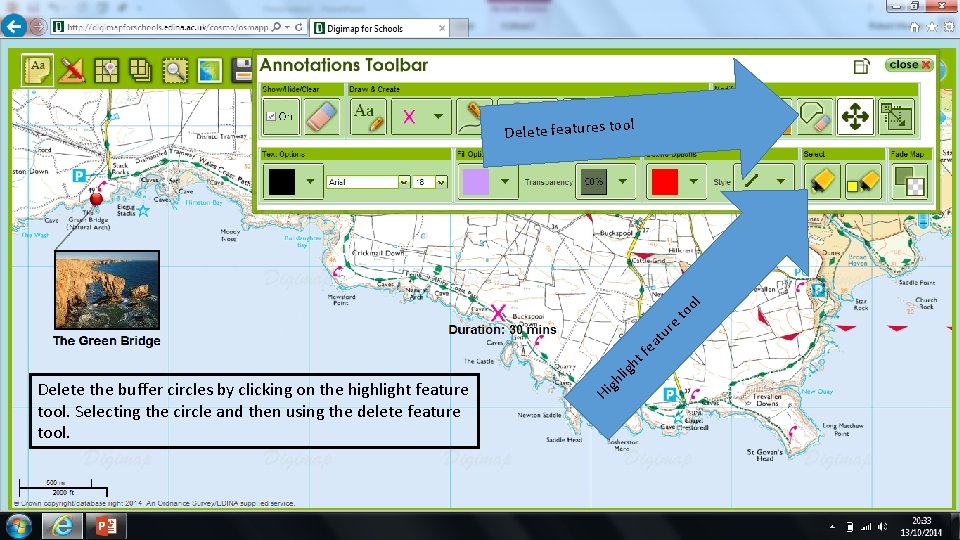Viewport: 960px width, 540px height.
Task: Click the blue star near Elegug Stacks
Action: pos(143,211)
